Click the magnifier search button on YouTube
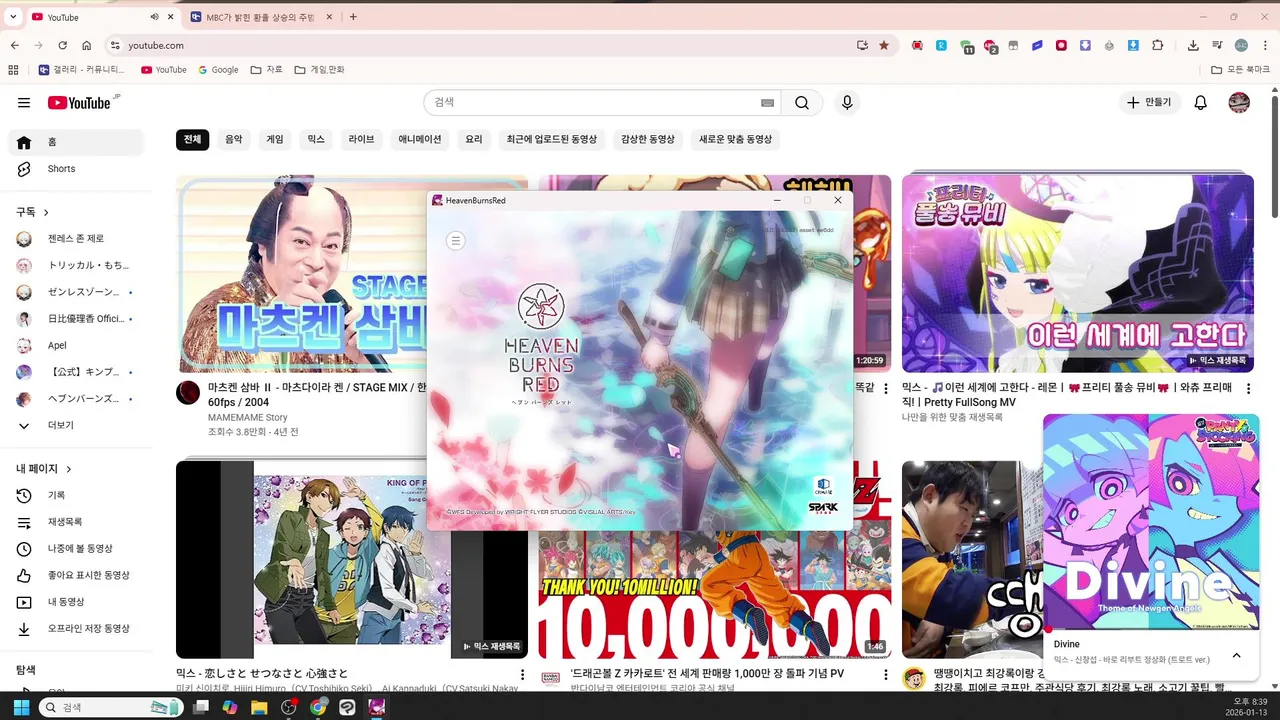This screenshot has width=1280, height=720. 802,102
